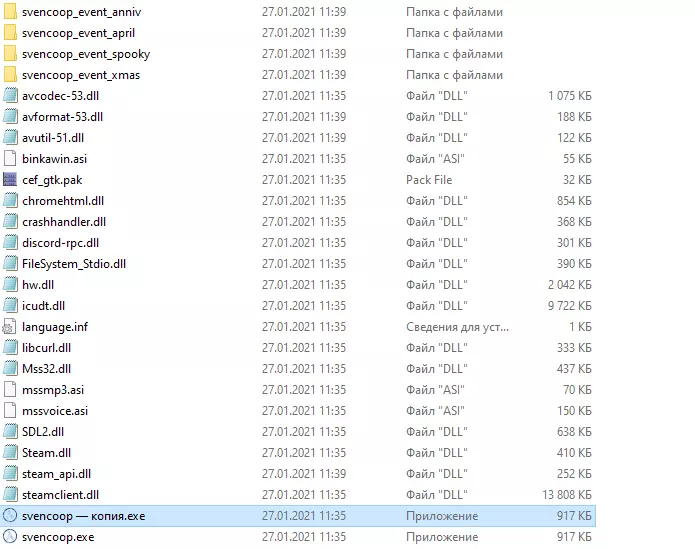The width and height of the screenshot is (695, 549).
Task: Click the avutil-51.dll file icon
Action: (10, 137)
